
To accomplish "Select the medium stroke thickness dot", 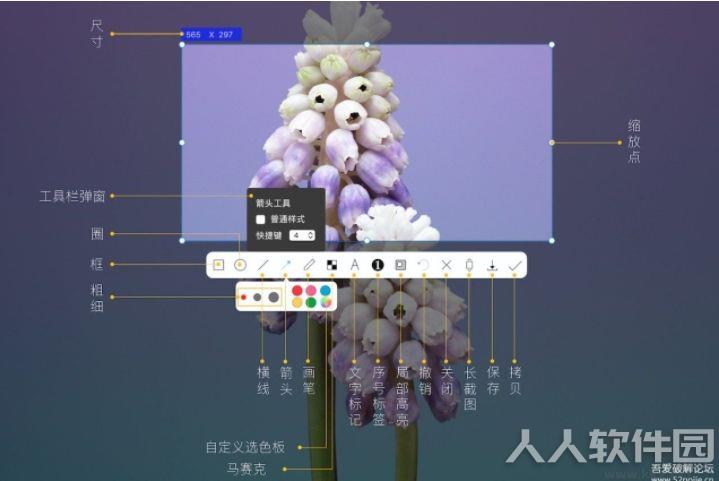I will [257, 297].
